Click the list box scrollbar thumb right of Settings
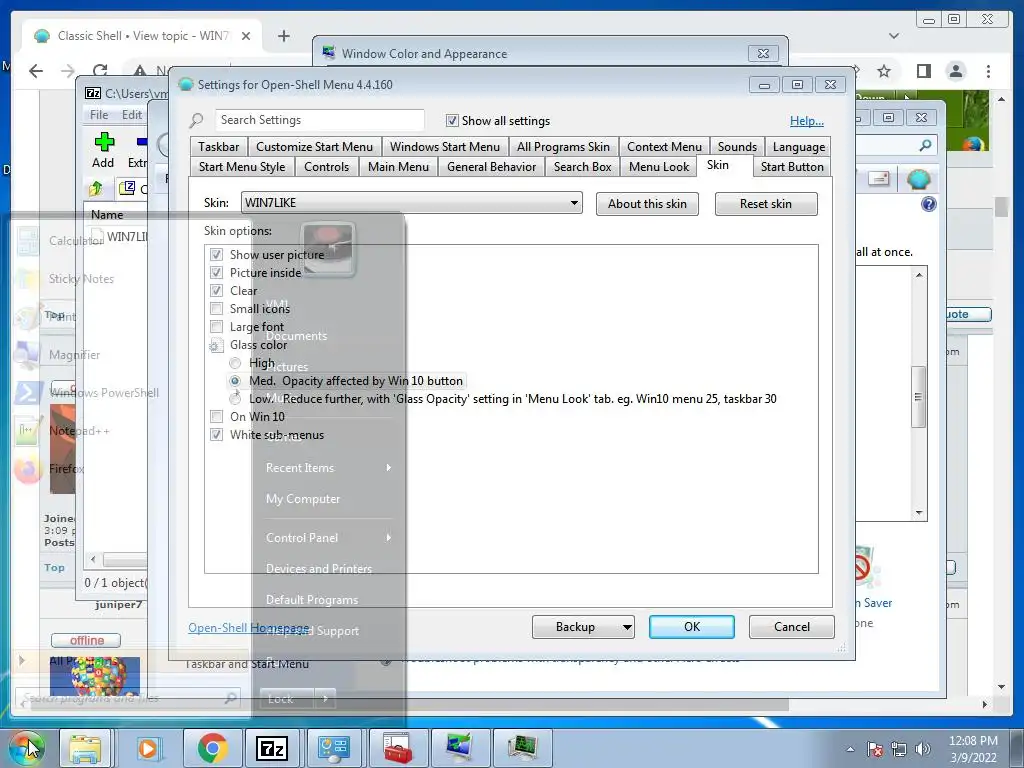This screenshot has width=1024, height=768. point(918,396)
